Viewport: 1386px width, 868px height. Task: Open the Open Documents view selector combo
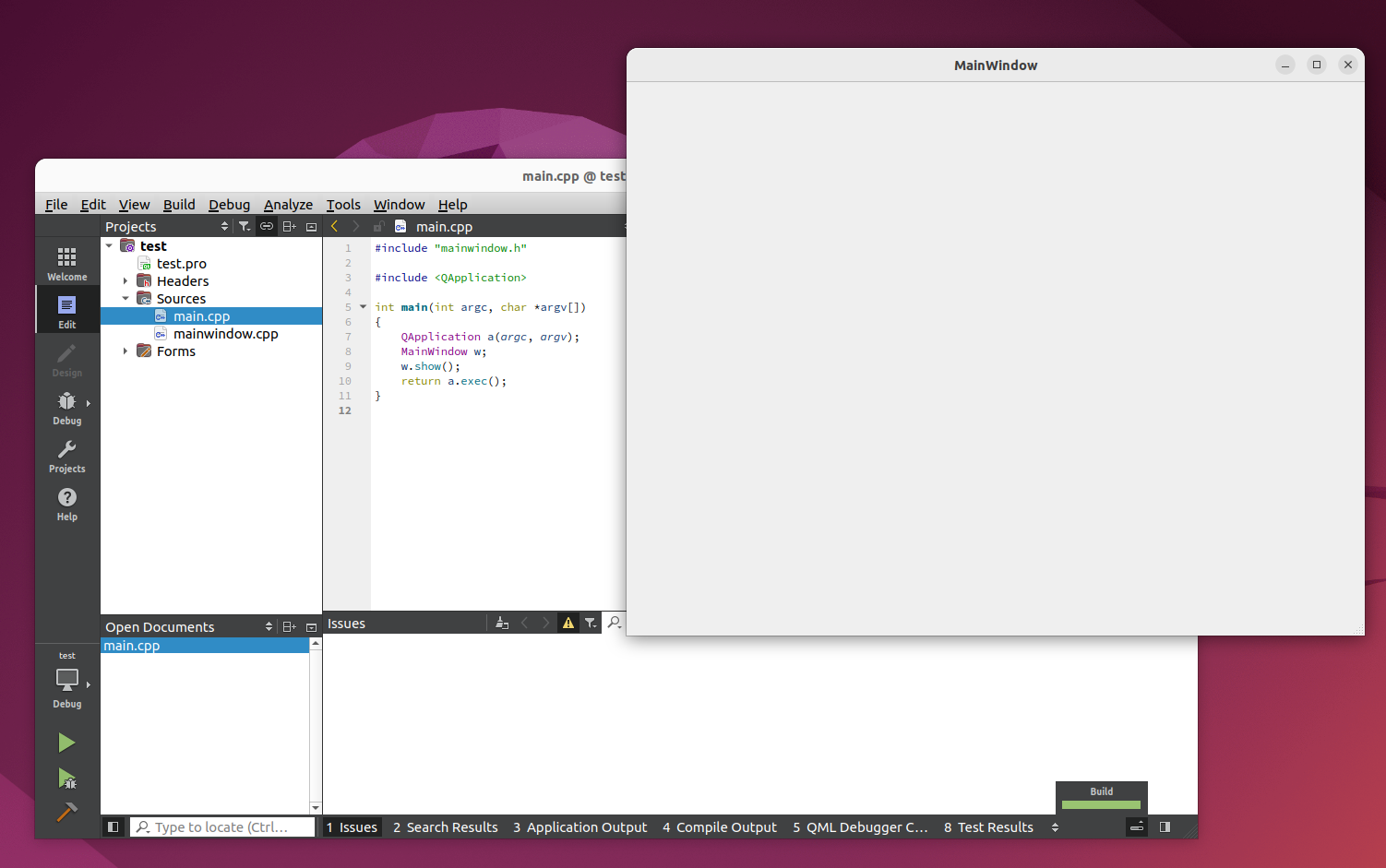[189, 626]
